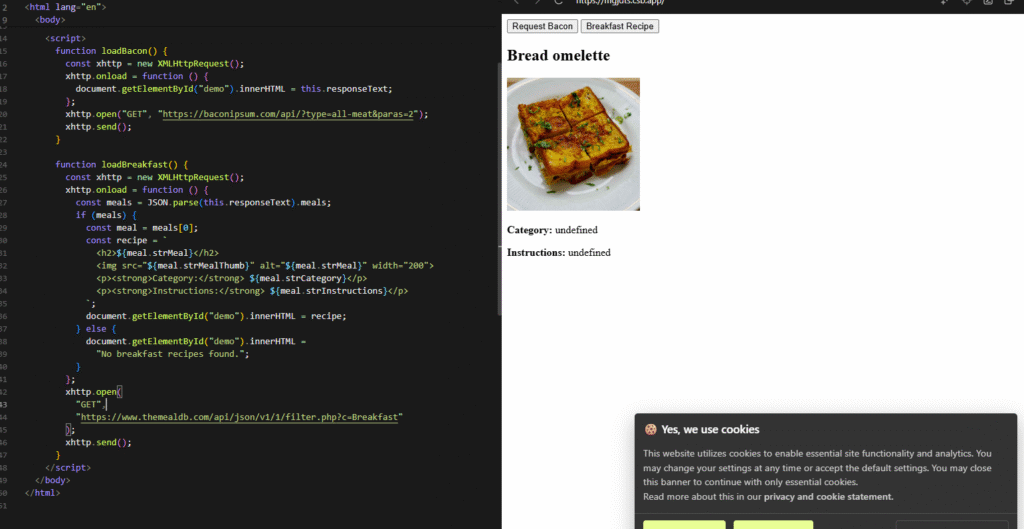Open the privacy and cookie statement link
This screenshot has height=529, width=1024.
828,497
